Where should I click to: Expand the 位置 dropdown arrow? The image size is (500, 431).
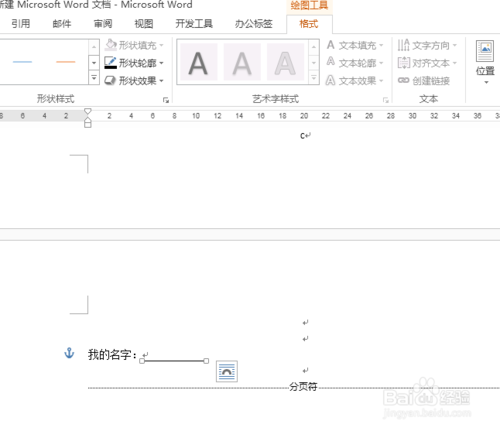pos(486,82)
